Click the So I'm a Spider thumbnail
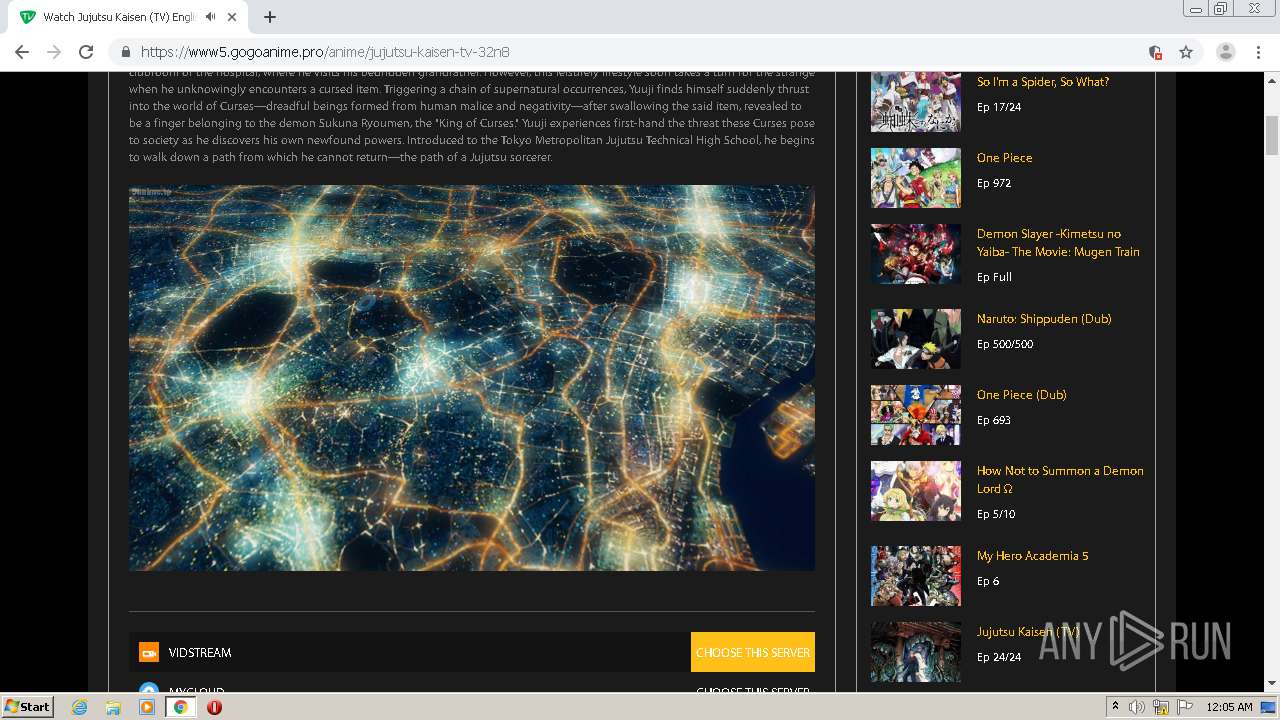Image resolution: width=1280 pixels, height=720 pixels. [x=916, y=102]
